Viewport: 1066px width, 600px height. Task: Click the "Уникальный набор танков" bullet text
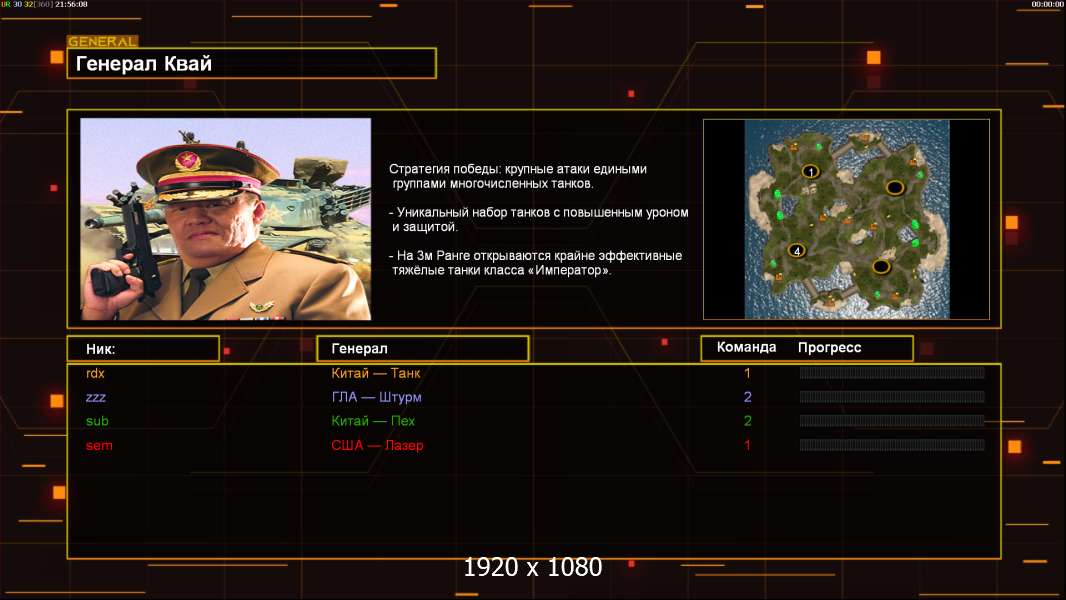point(539,219)
